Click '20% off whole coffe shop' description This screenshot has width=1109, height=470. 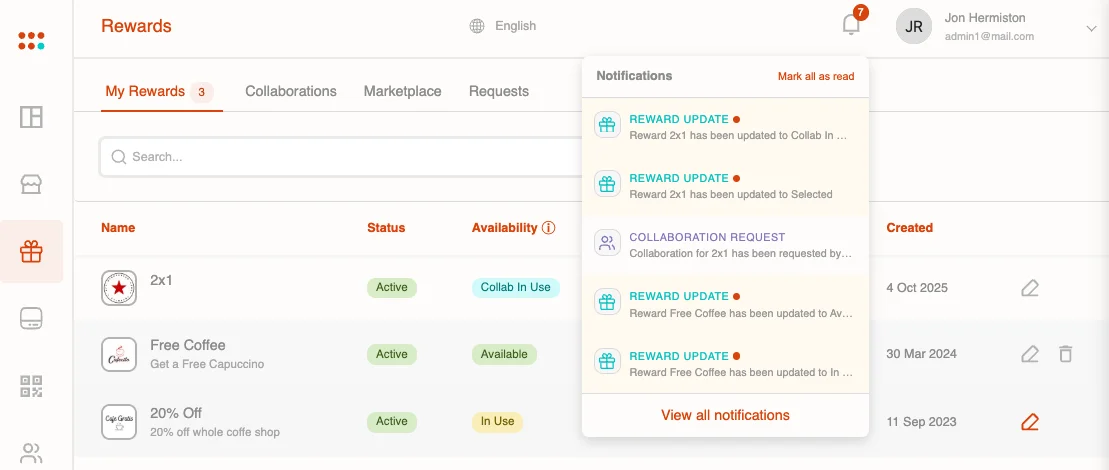tap(215, 432)
